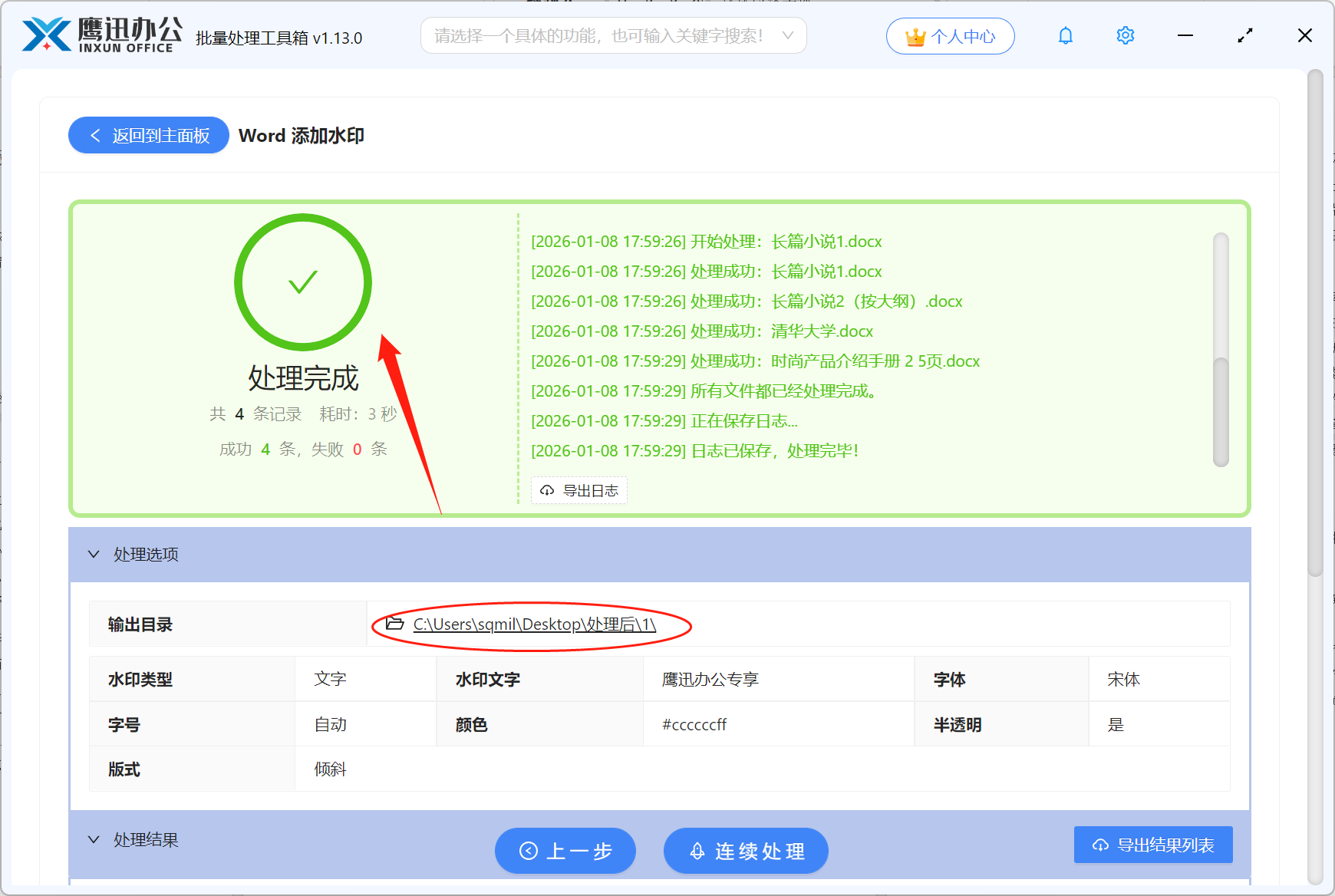
Task: Click the fullscreen expand icon in title bar
Action: click(x=1244, y=35)
